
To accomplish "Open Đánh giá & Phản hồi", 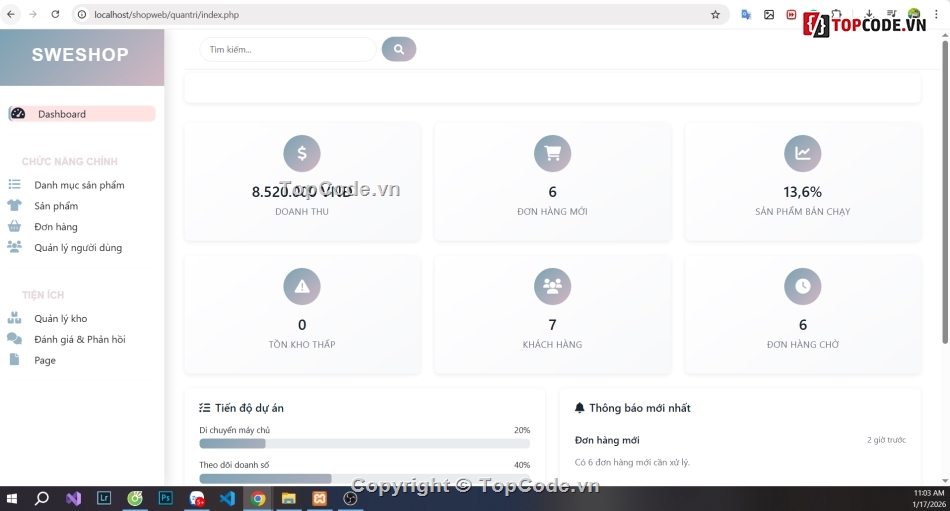I will 79,340.
